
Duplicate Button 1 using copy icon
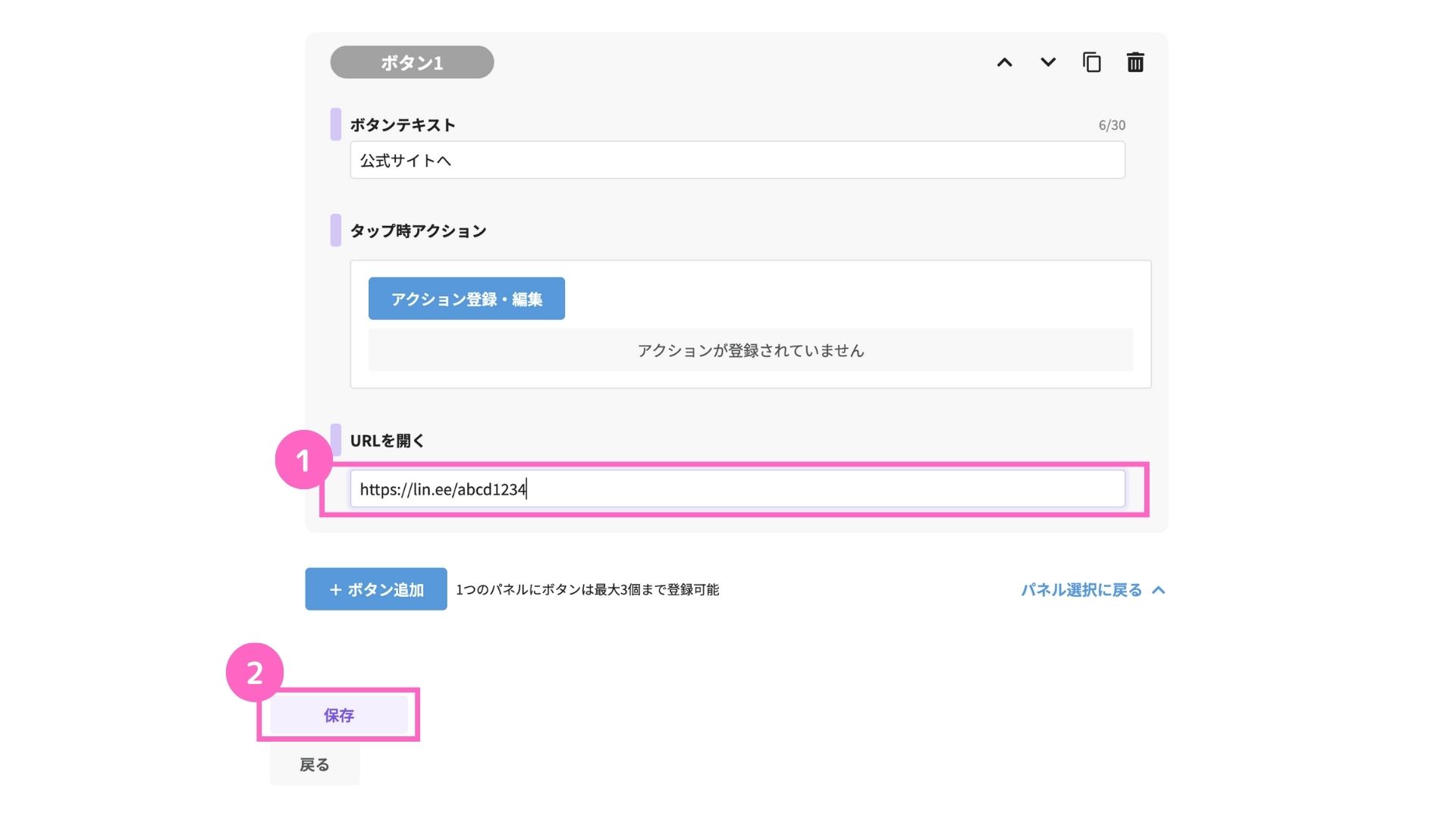tap(1091, 62)
